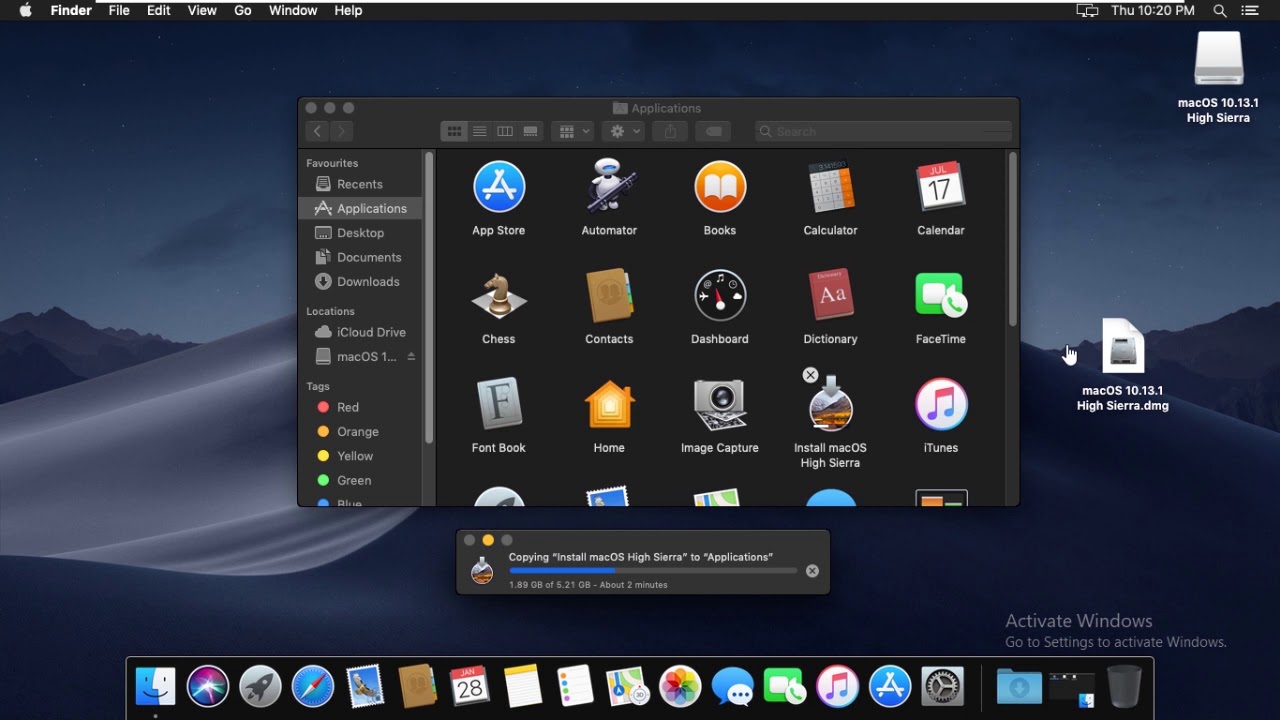Open the Books app icon
The height and width of the screenshot is (720, 1280).
coord(720,187)
